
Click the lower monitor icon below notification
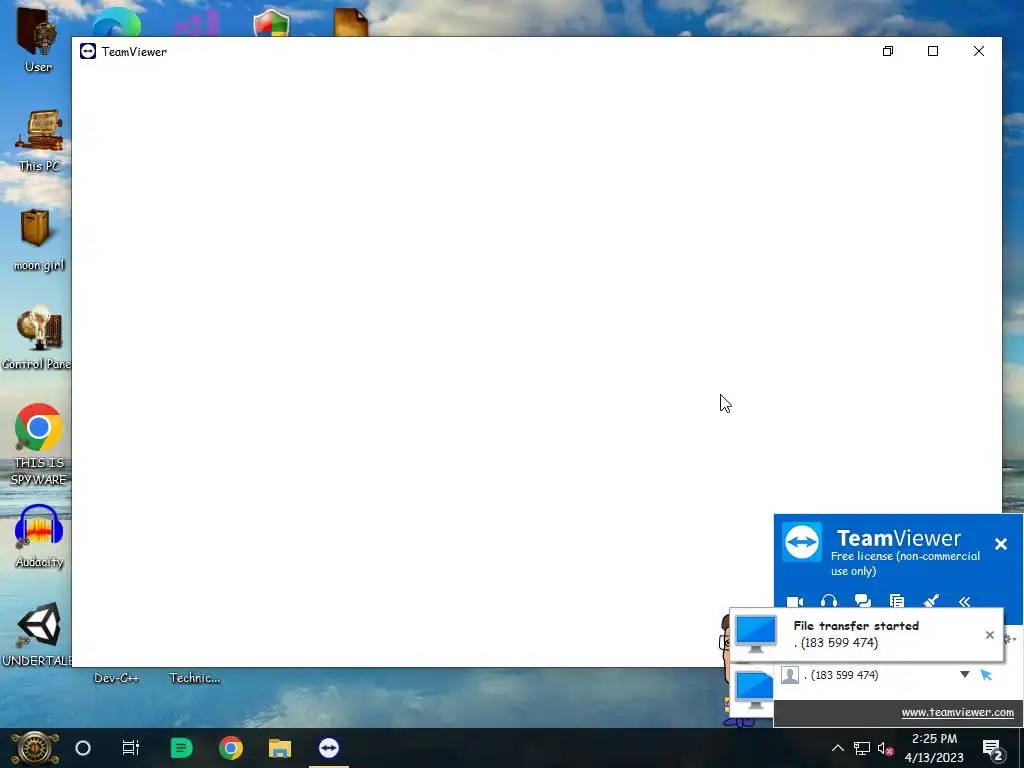click(754, 689)
